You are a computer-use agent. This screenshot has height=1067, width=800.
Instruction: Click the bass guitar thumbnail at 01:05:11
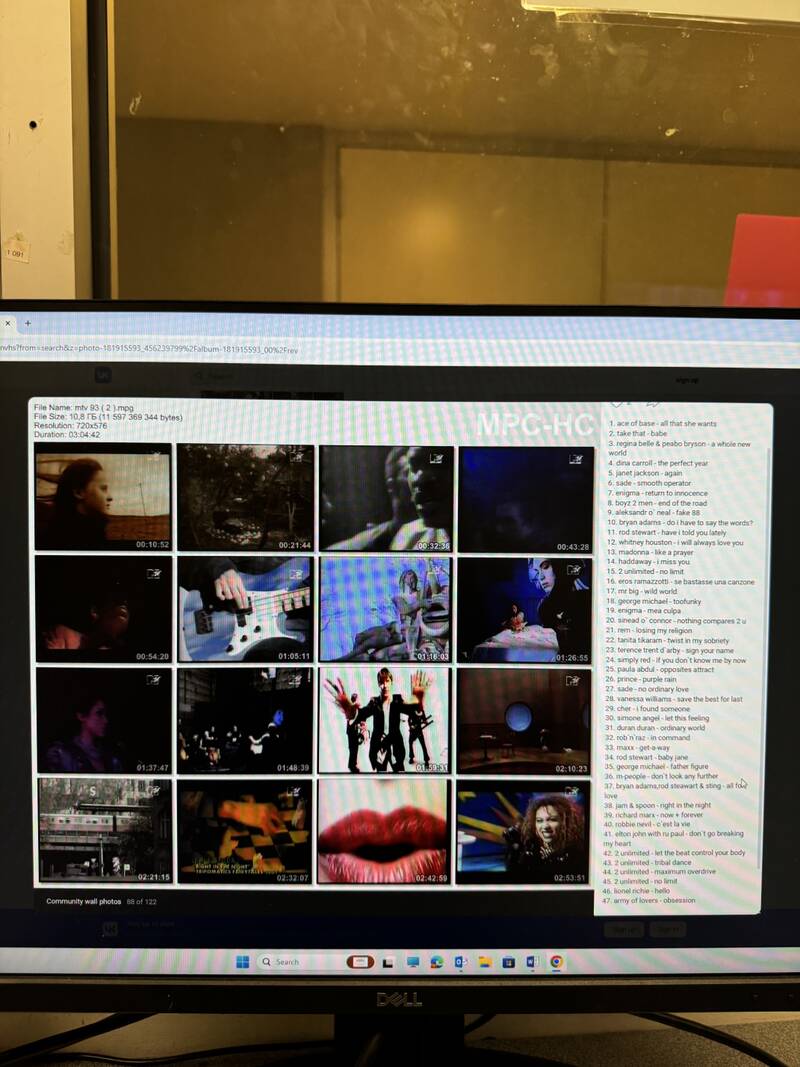click(x=246, y=609)
